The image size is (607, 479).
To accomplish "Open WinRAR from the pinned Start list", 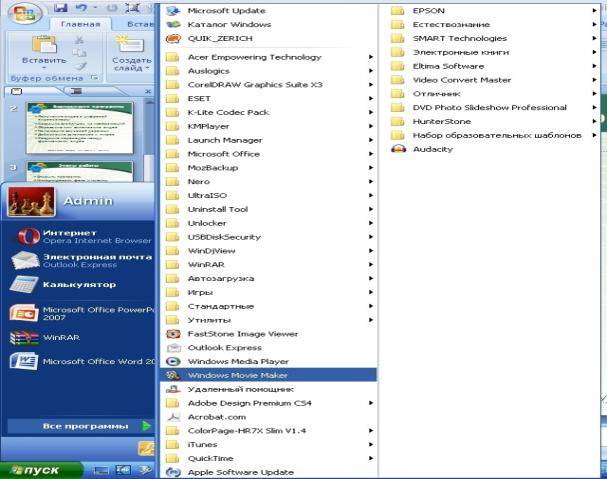I will [46, 337].
